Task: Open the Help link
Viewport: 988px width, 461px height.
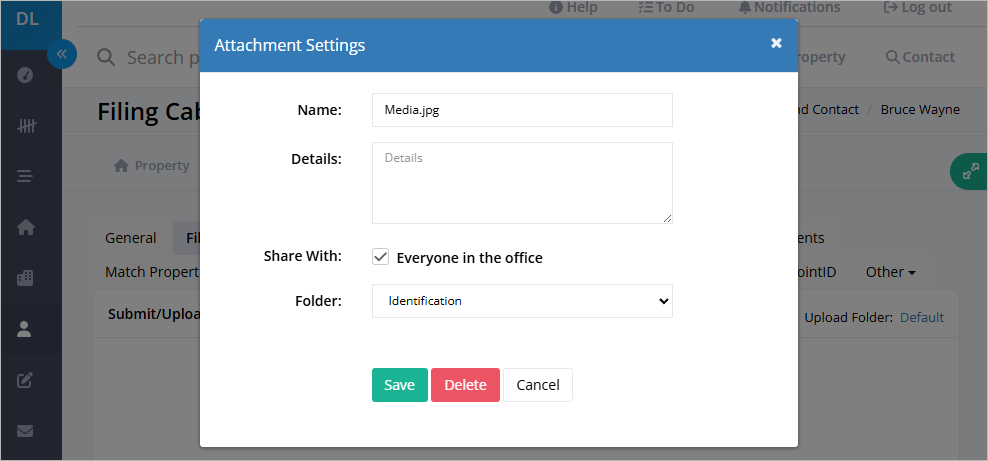Action: [573, 8]
